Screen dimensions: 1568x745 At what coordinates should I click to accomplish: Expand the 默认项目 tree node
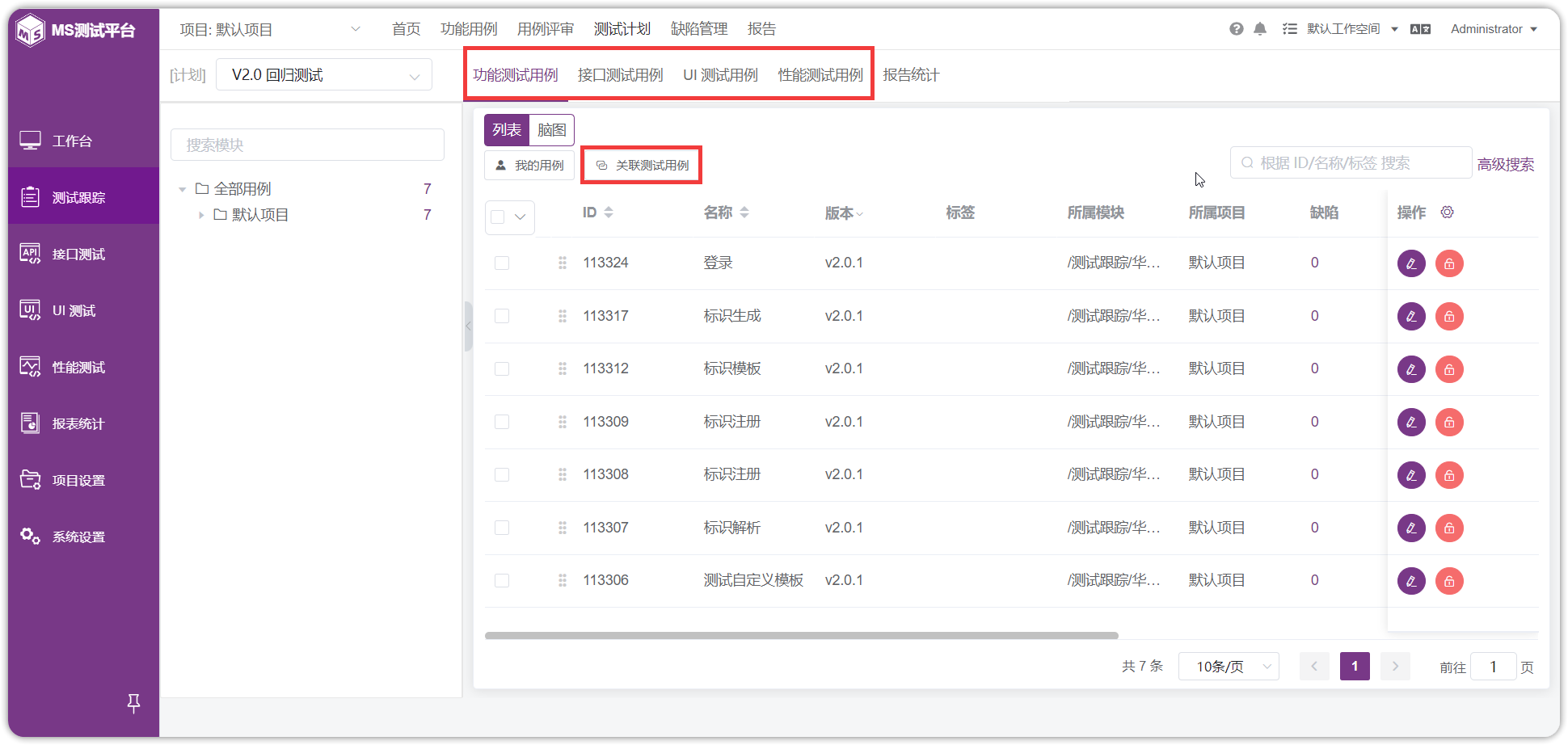(x=201, y=215)
